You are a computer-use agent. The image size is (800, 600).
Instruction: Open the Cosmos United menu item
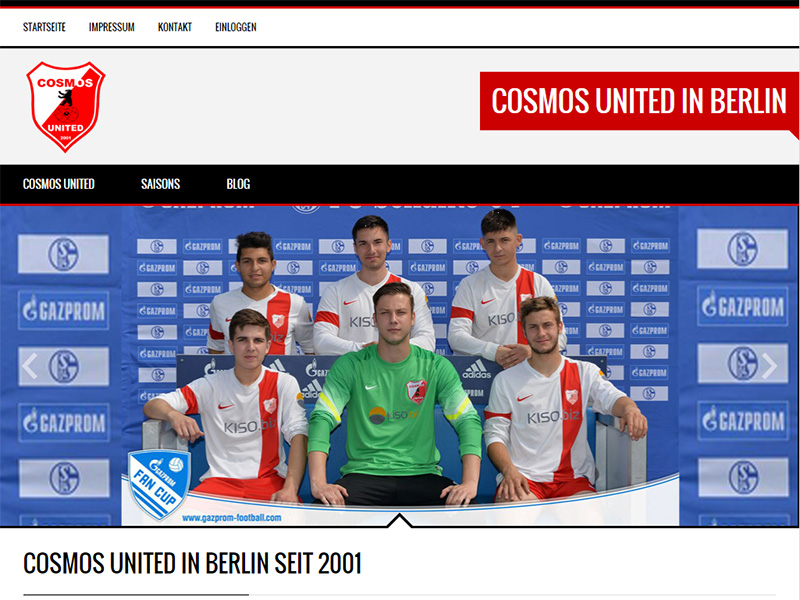click(59, 184)
